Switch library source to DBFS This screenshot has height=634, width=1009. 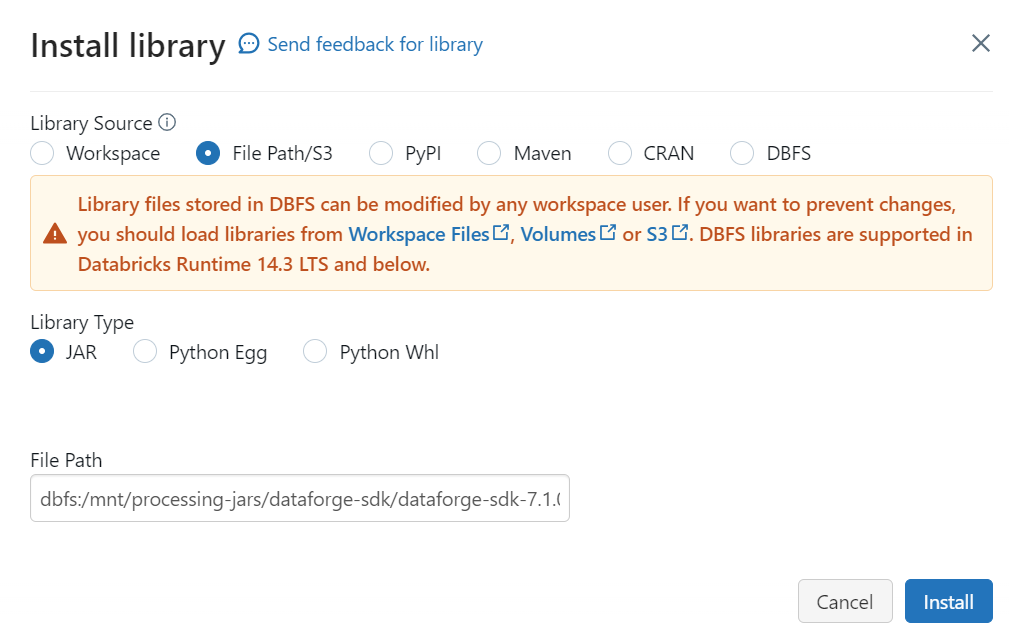742,153
